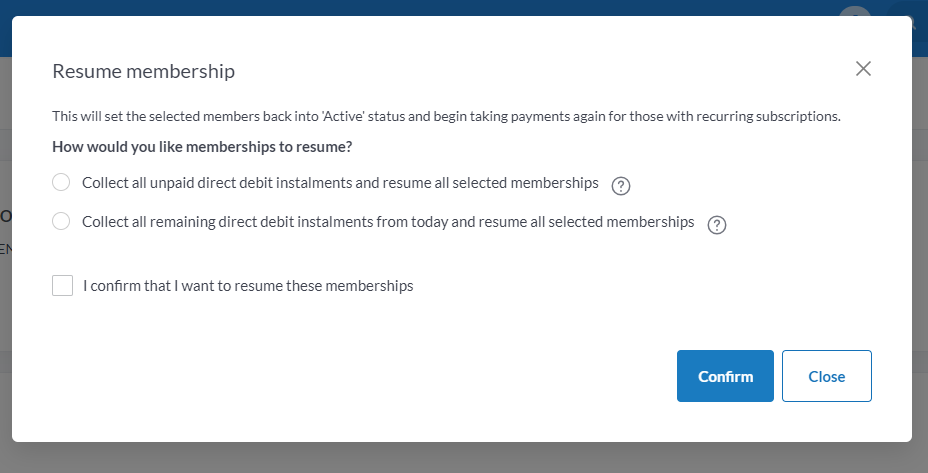Screen dimensions: 928x473
Task: Click the 'I confirm that I want to resume' label
Action: coord(248,286)
